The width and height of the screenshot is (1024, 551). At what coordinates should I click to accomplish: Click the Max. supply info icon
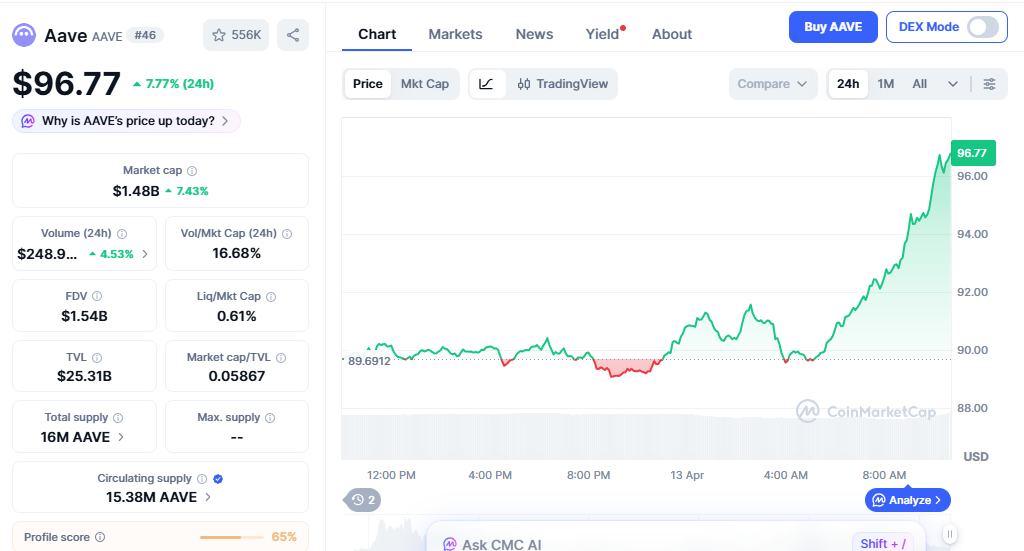[270, 418]
